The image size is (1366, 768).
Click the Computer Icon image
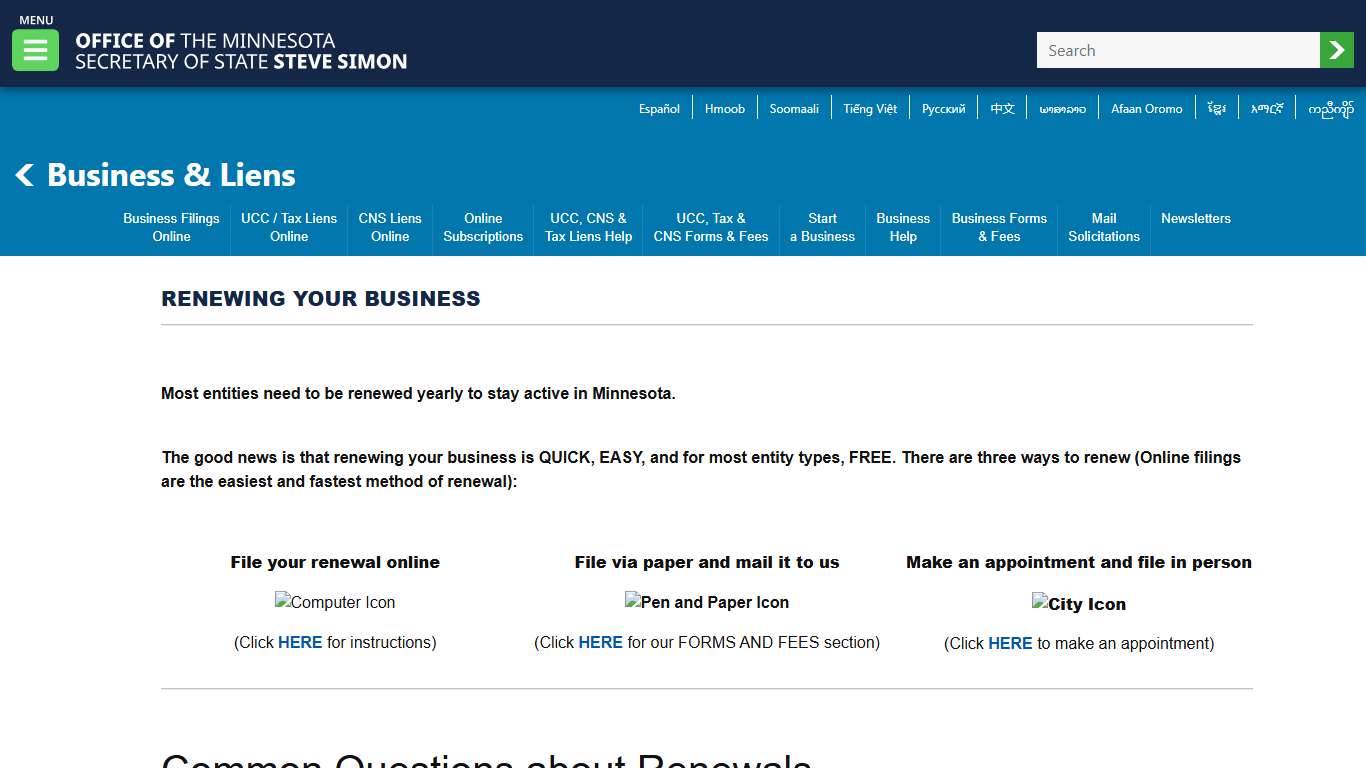click(x=335, y=602)
